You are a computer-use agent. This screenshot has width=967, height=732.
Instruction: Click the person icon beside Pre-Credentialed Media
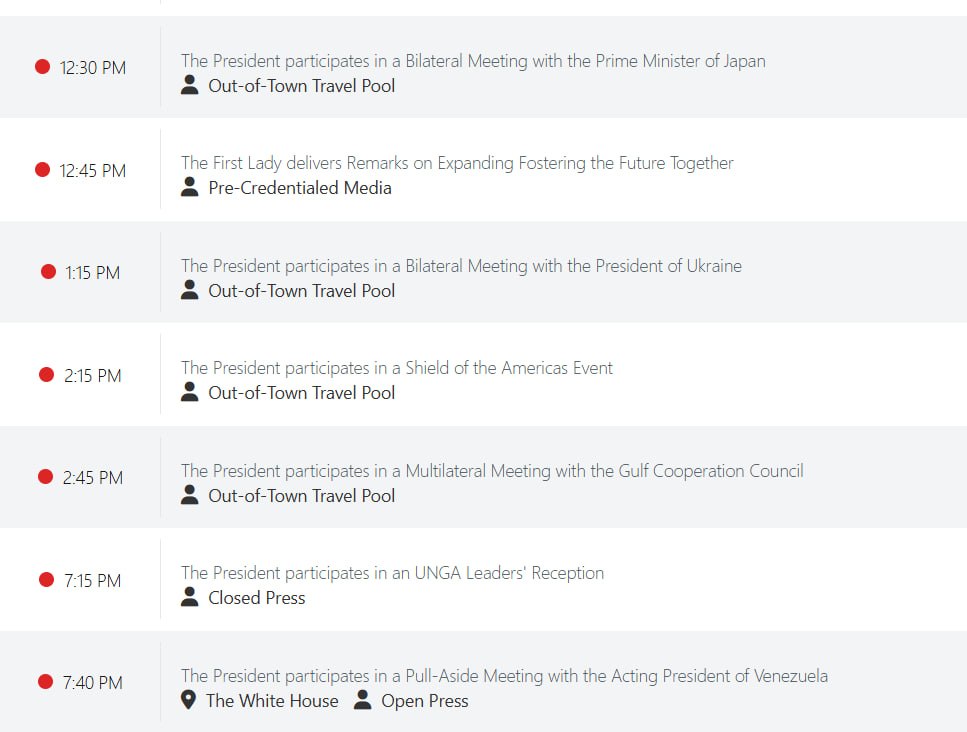click(x=189, y=187)
